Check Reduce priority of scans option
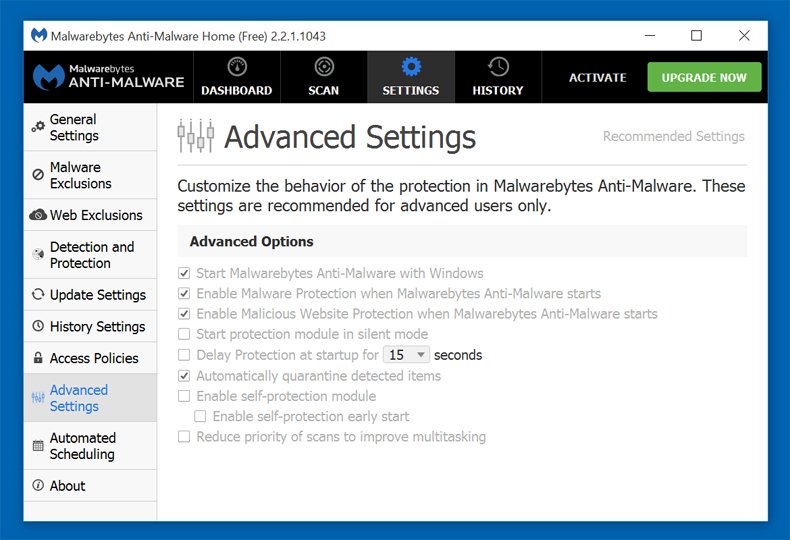Viewport: 790px width, 540px height. coord(184,436)
